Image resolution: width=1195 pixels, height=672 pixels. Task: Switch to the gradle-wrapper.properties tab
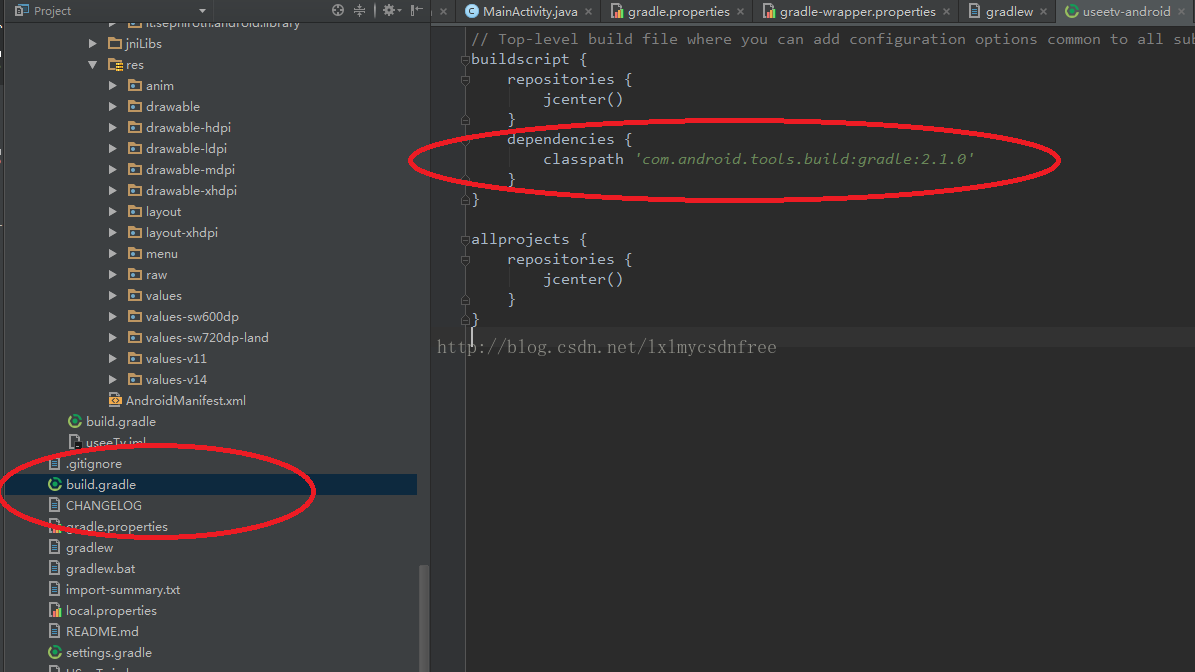click(857, 11)
